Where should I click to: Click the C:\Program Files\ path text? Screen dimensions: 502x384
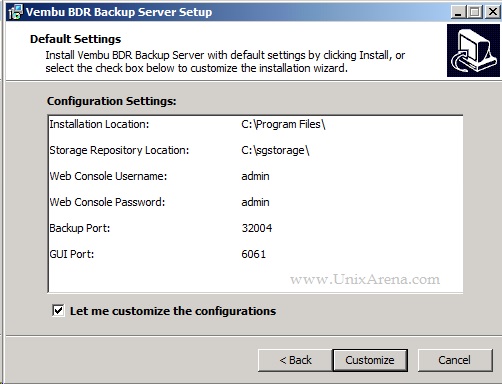point(283,124)
